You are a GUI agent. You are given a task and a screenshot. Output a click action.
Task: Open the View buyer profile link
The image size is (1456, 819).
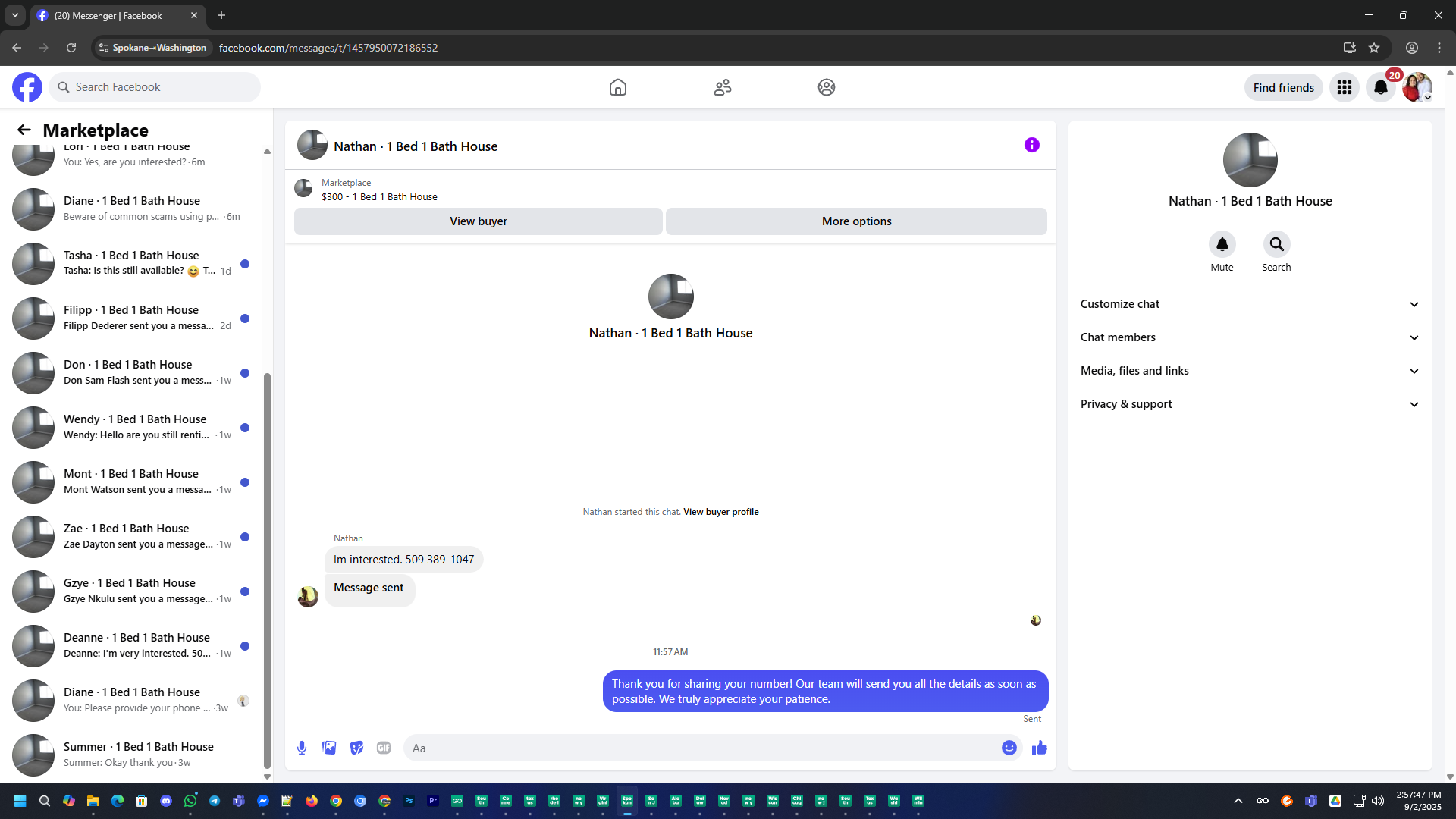(720, 512)
